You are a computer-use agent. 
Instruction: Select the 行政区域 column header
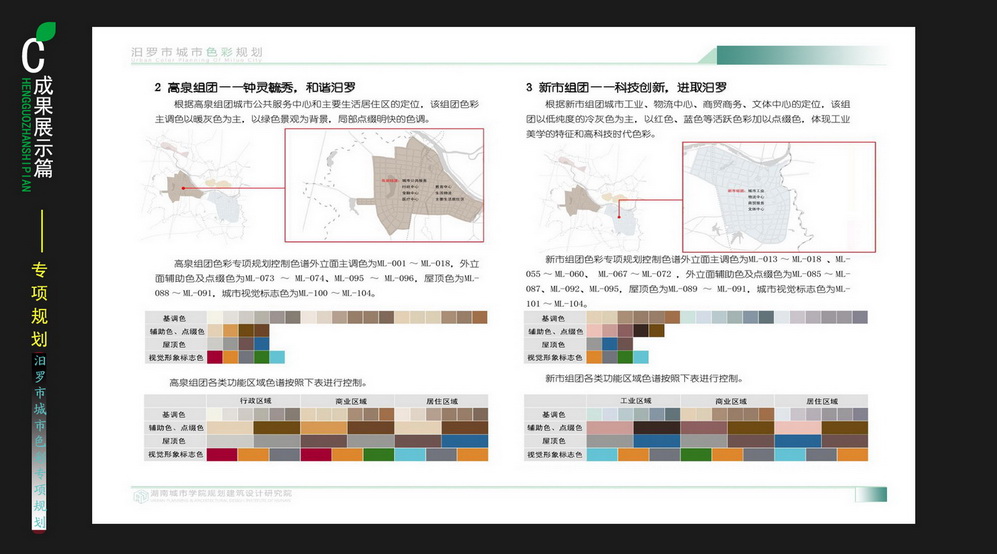[254, 401]
